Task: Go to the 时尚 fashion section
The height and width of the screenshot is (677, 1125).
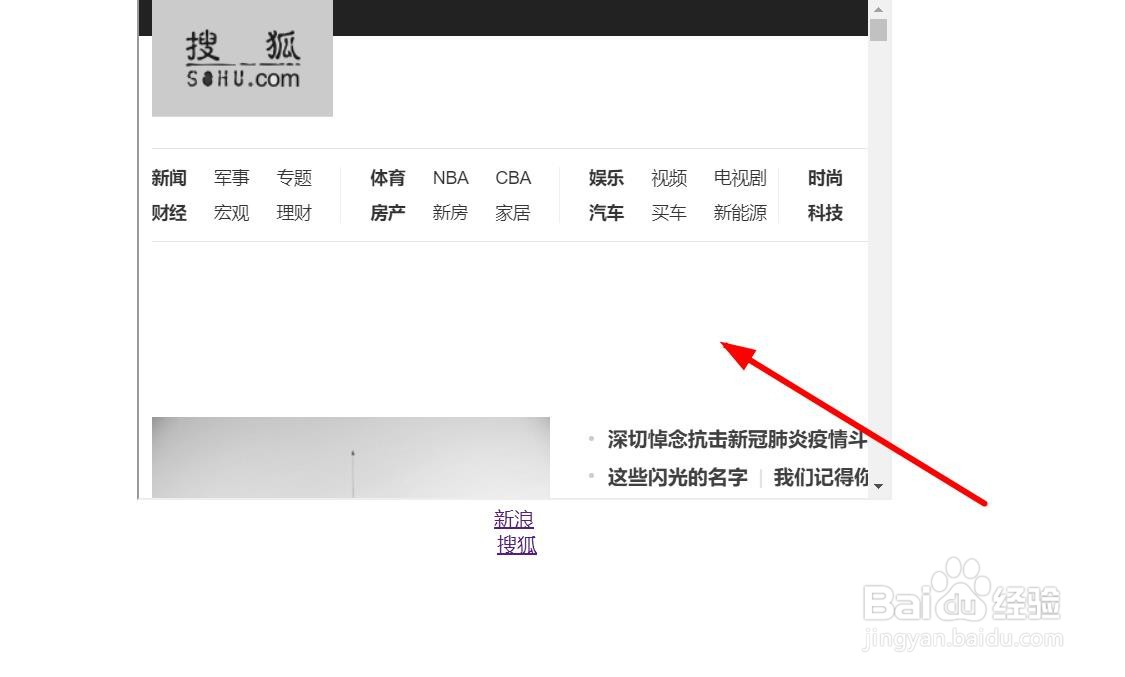Action: pyautogui.click(x=825, y=178)
